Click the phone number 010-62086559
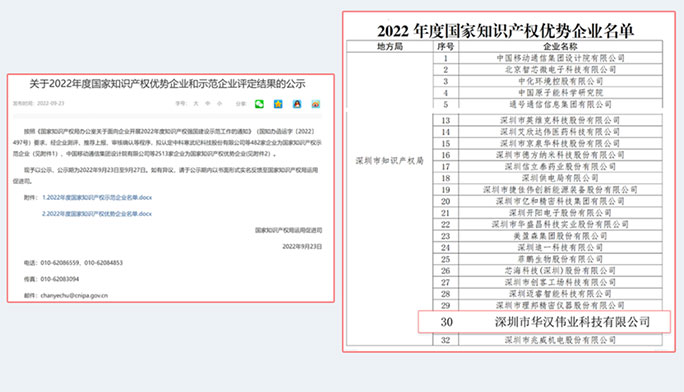This screenshot has height=392, width=684. pyautogui.click(x=60, y=262)
